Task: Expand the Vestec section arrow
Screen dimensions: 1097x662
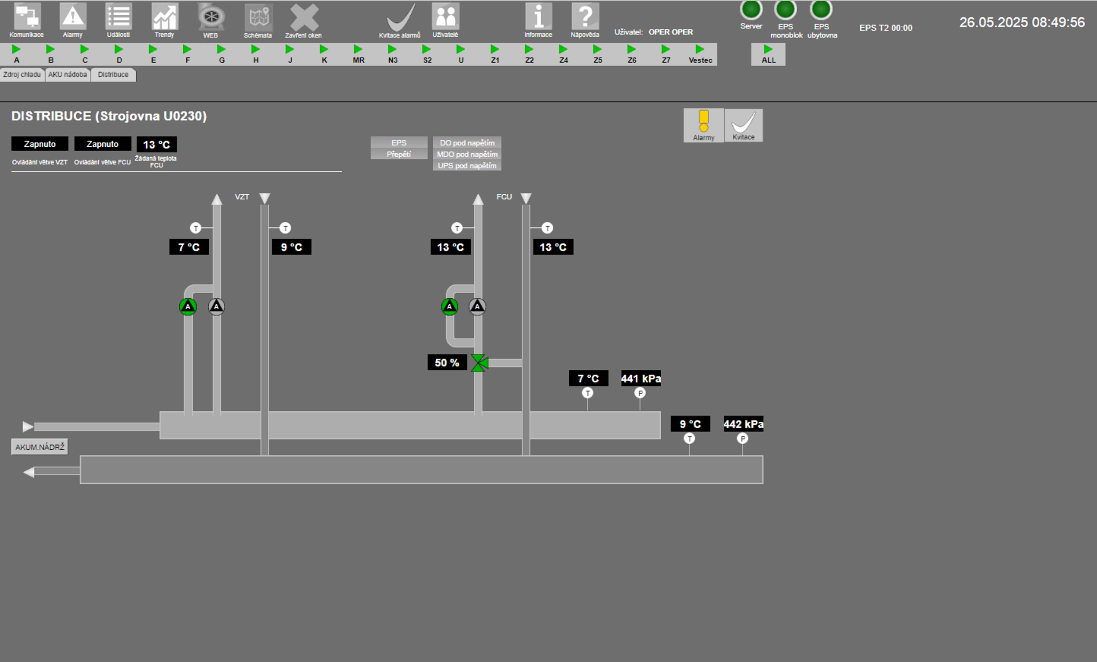Action: tap(701, 49)
